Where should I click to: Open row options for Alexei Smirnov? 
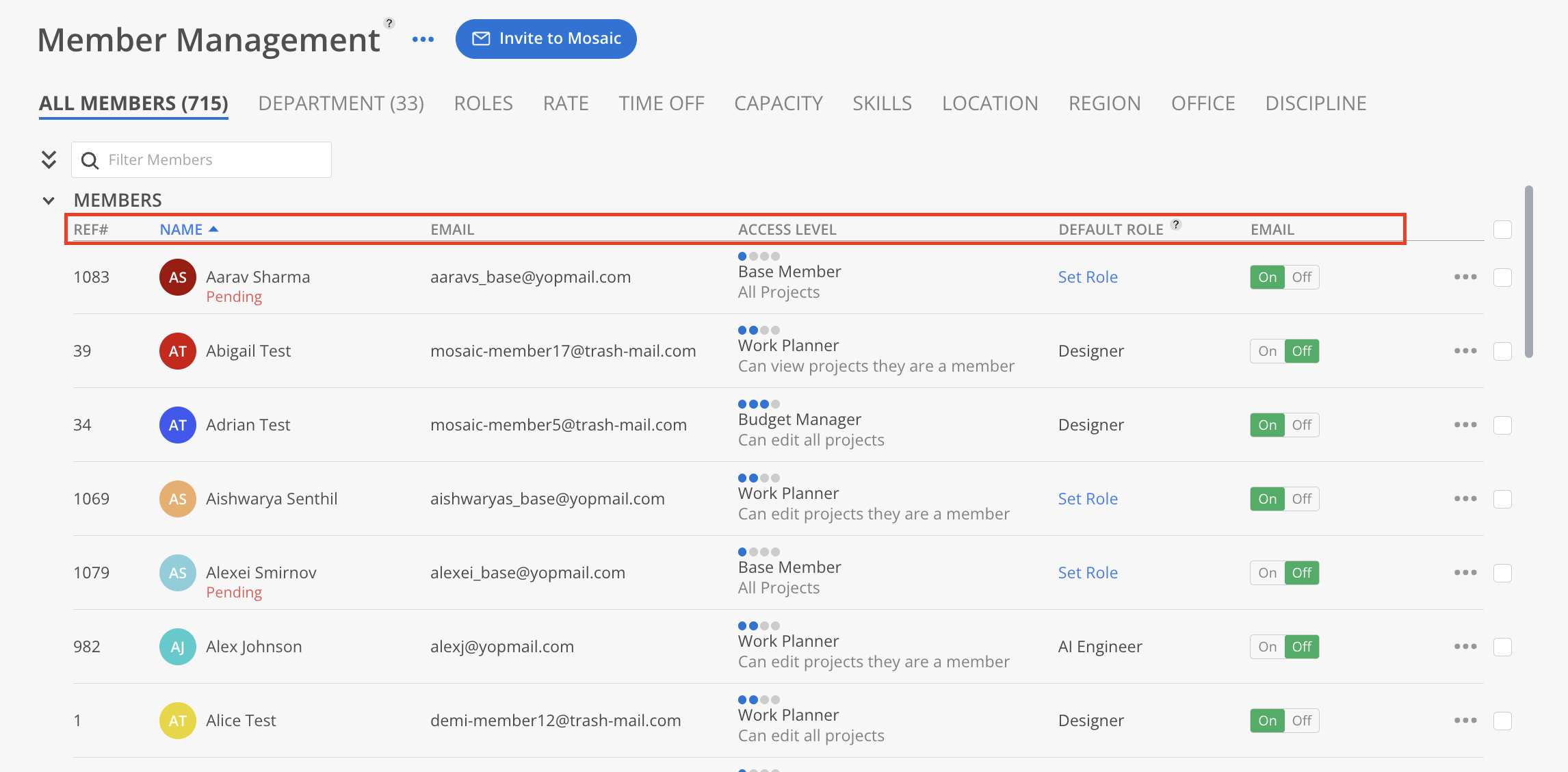[1465, 573]
